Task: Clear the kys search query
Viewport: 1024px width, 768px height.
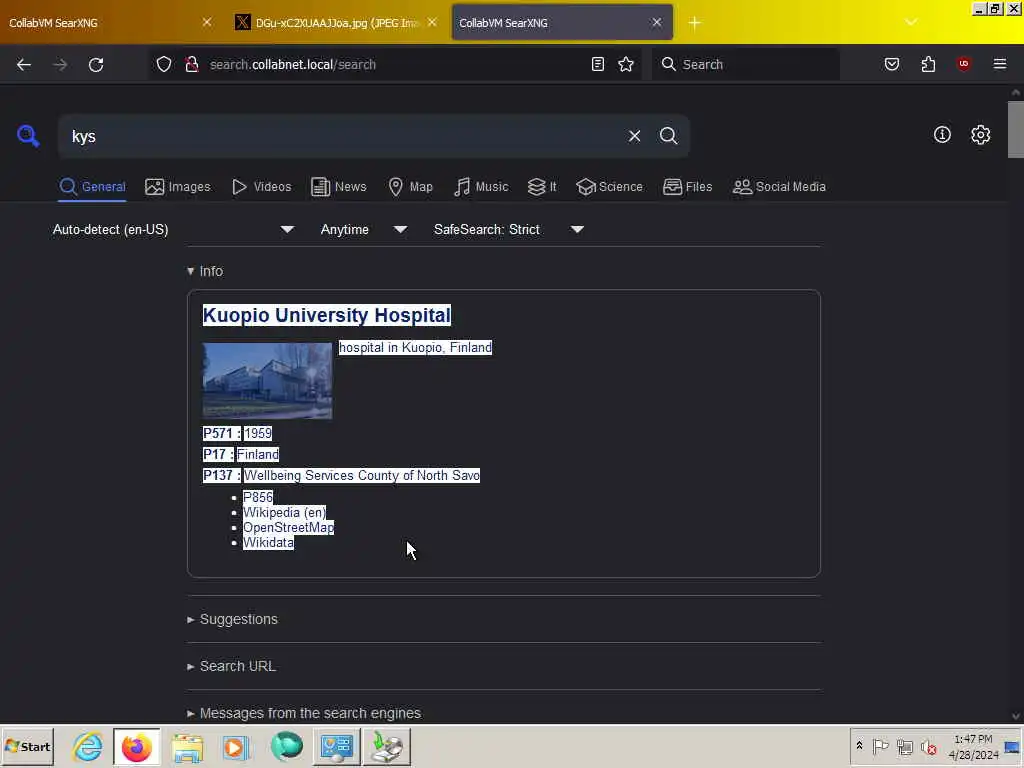Action: click(x=634, y=136)
